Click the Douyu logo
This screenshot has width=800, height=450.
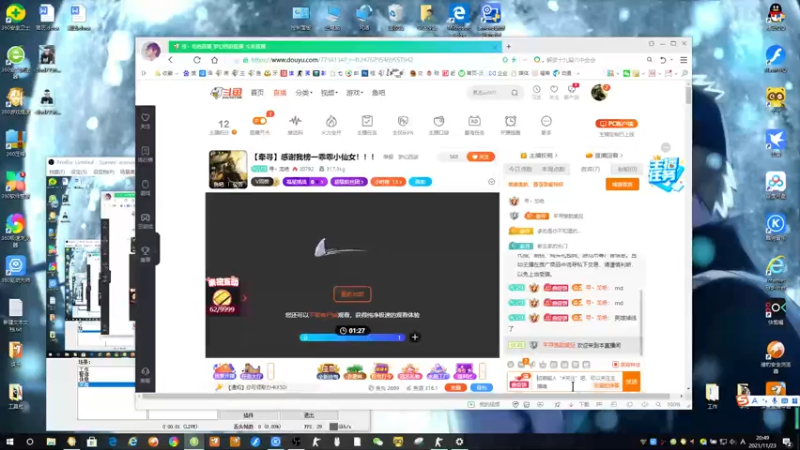point(226,93)
